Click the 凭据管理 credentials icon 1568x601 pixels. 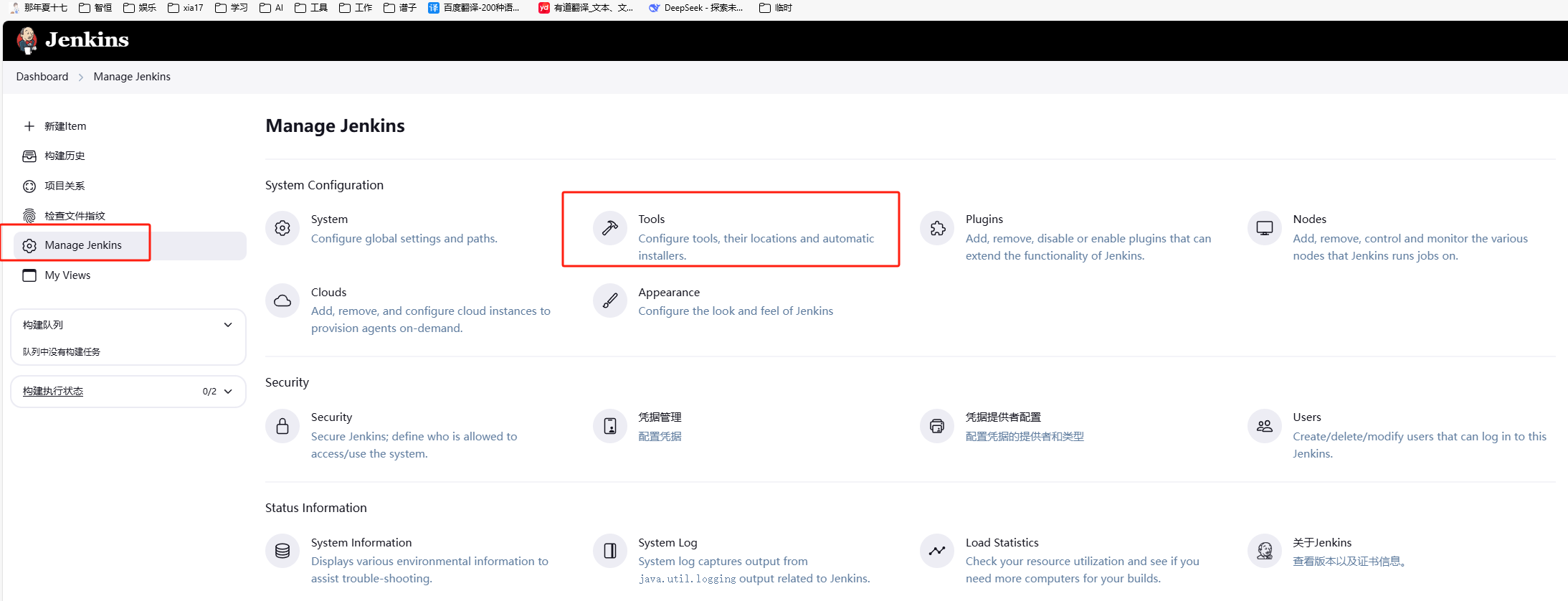pyautogui.click(x=610, y=426)
